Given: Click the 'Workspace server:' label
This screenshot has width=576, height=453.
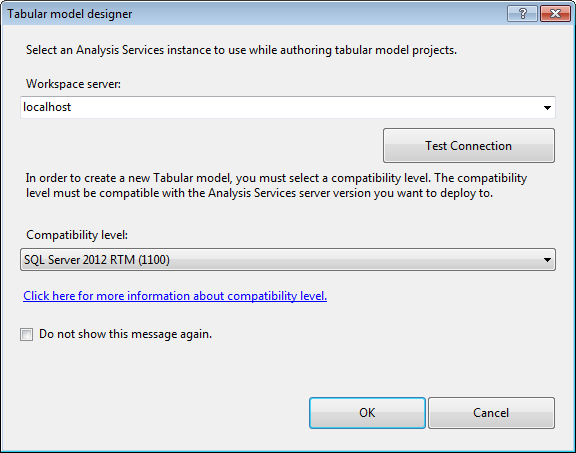Looking at the screenshot, I should [x=73, y=84].
